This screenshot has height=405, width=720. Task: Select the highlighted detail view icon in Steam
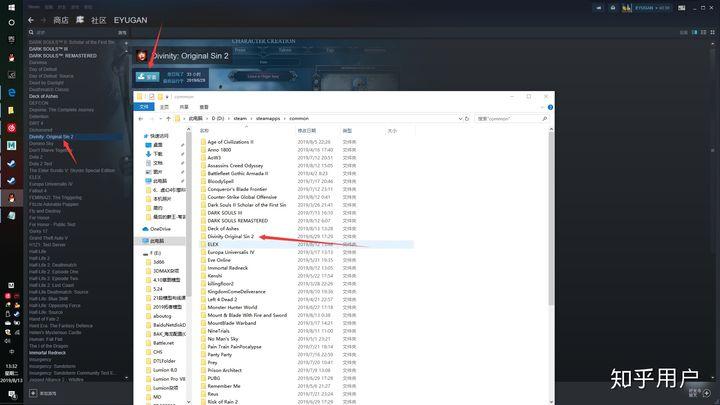(x=695, y=32)
